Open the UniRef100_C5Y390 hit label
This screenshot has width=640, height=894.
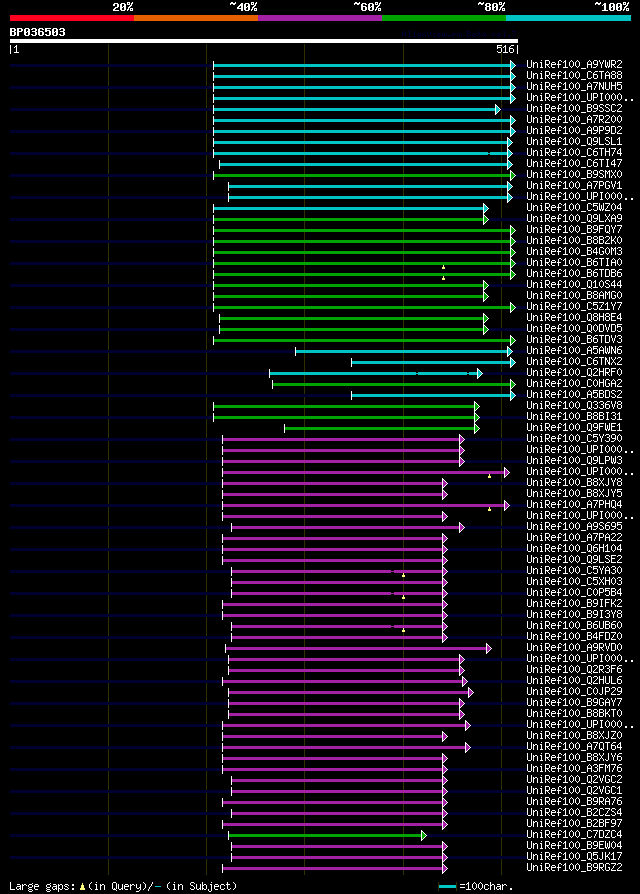[x=574, y=438]
